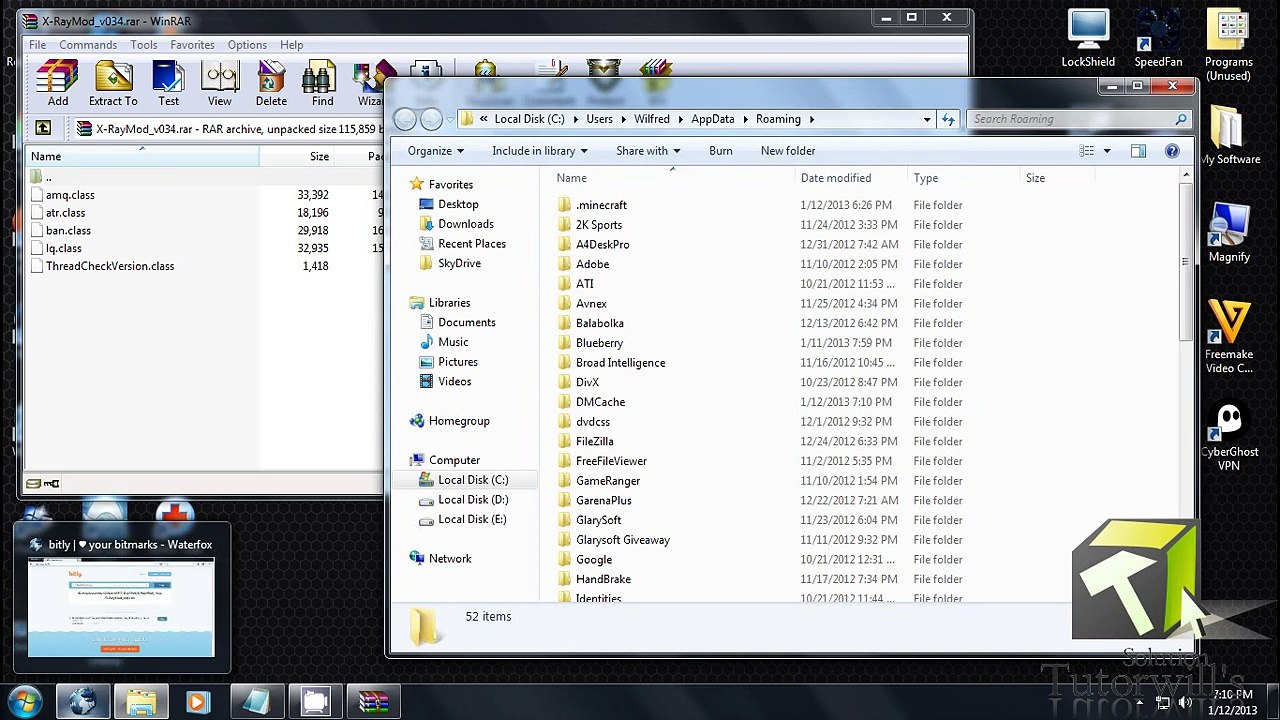Expand AppData breadcrumb arrow in address bar
Image resolution: width=1280 pixels, height=720 pixels.
[745, 119]
